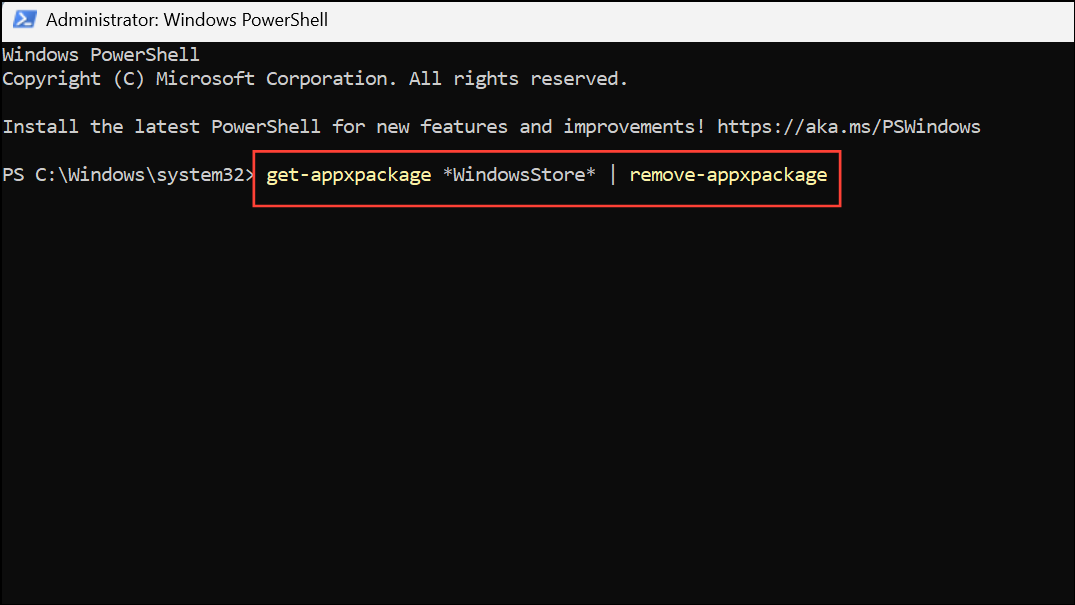1075x605 pixels.
Task: Click the remove-appxpackage command text
Action: 728,174
